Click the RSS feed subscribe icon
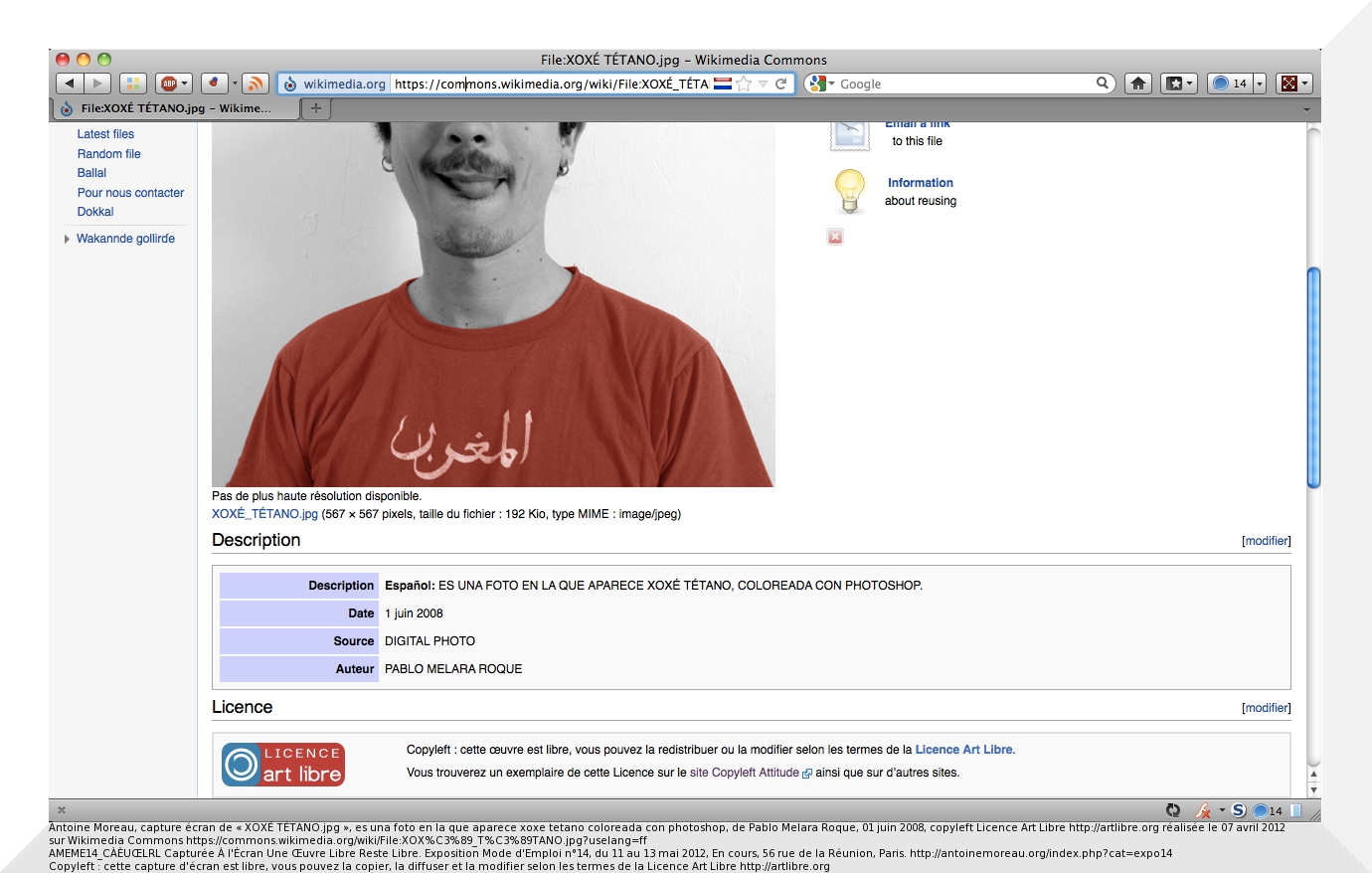Image resolution: width=1372 pixels, height=873 pixels. [255, 84]
